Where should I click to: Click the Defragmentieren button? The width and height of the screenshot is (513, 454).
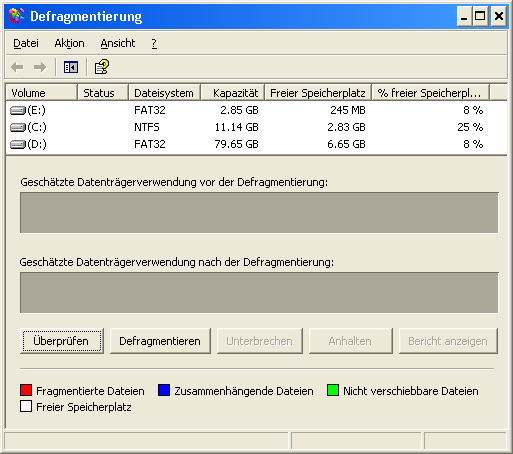(x=160, y=341)
